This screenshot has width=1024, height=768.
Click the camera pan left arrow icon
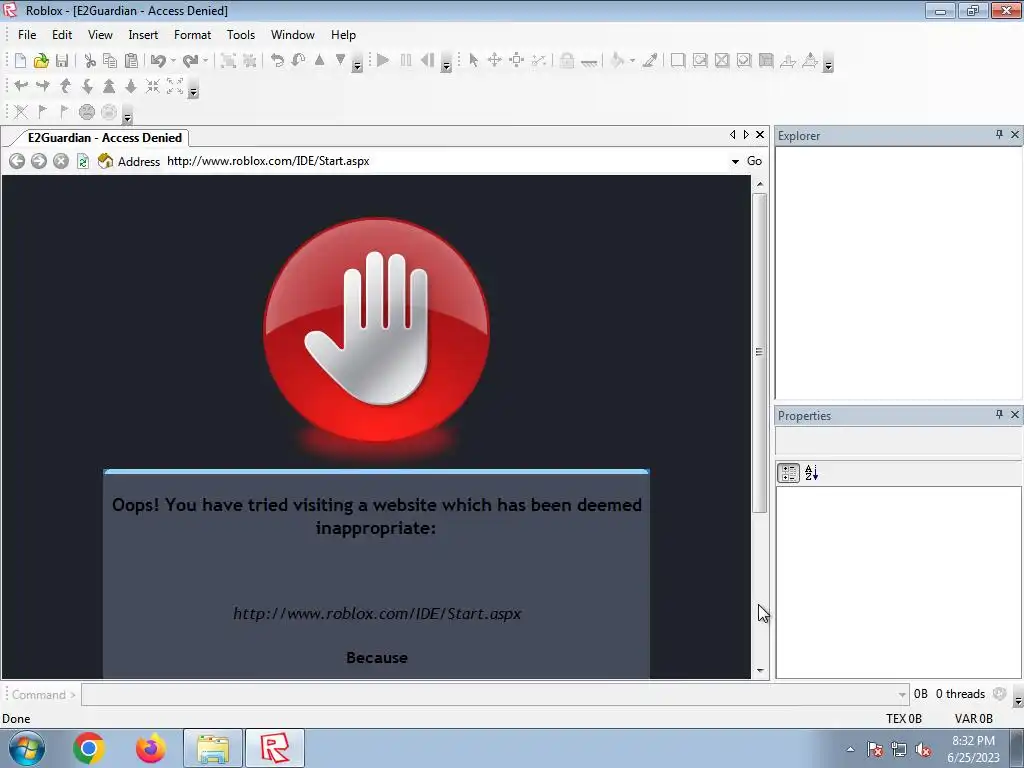(21, 86)
